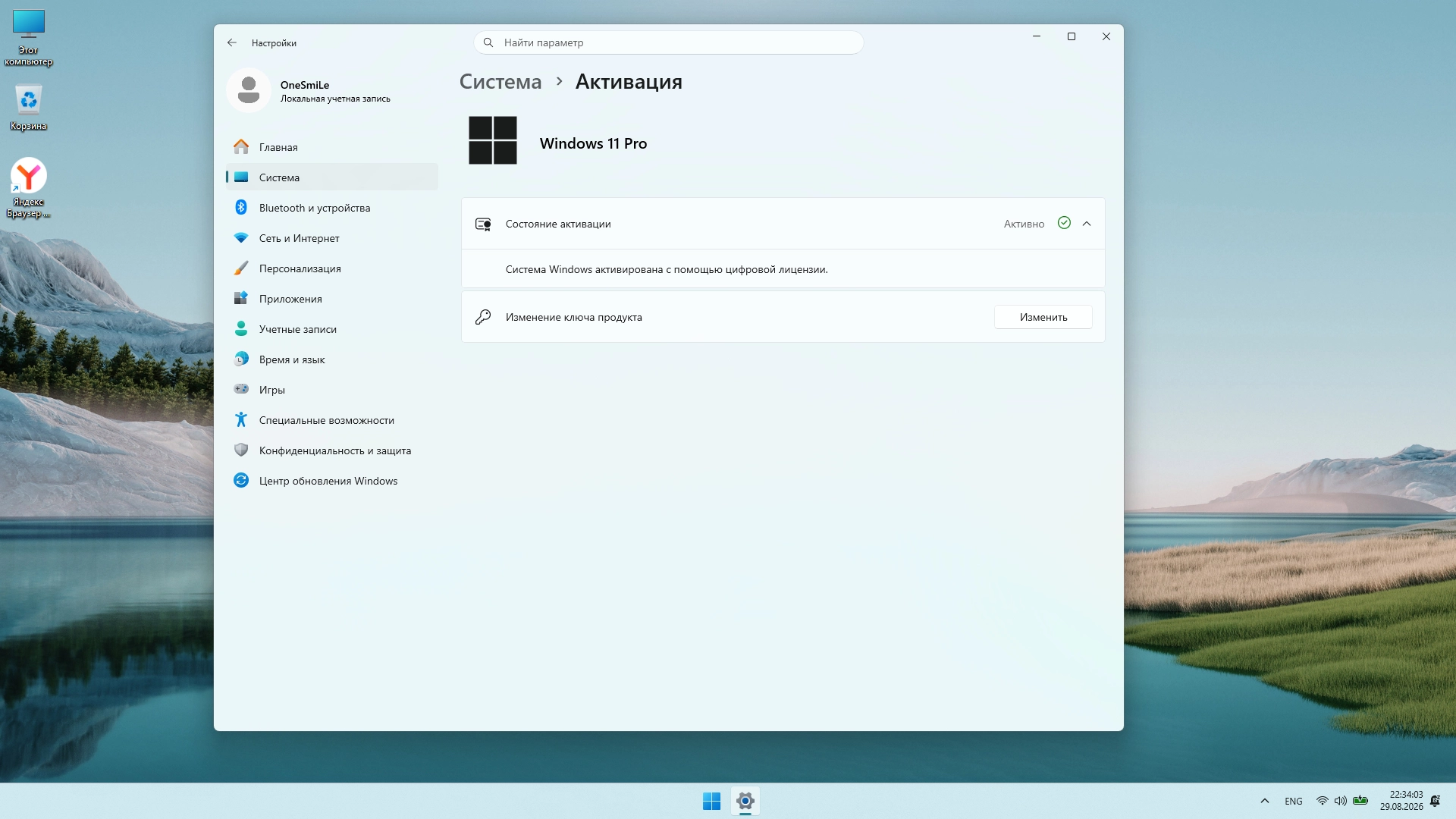Open Центр обновления Windows
The width and height of the screenshot is (1456, 819).
point(332,481)
